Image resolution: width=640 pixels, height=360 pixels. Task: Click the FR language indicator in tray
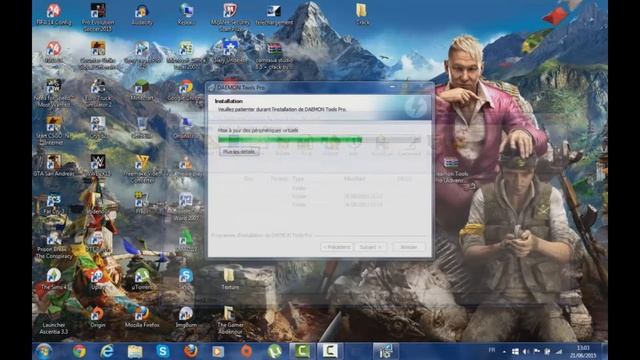[492, 350]
